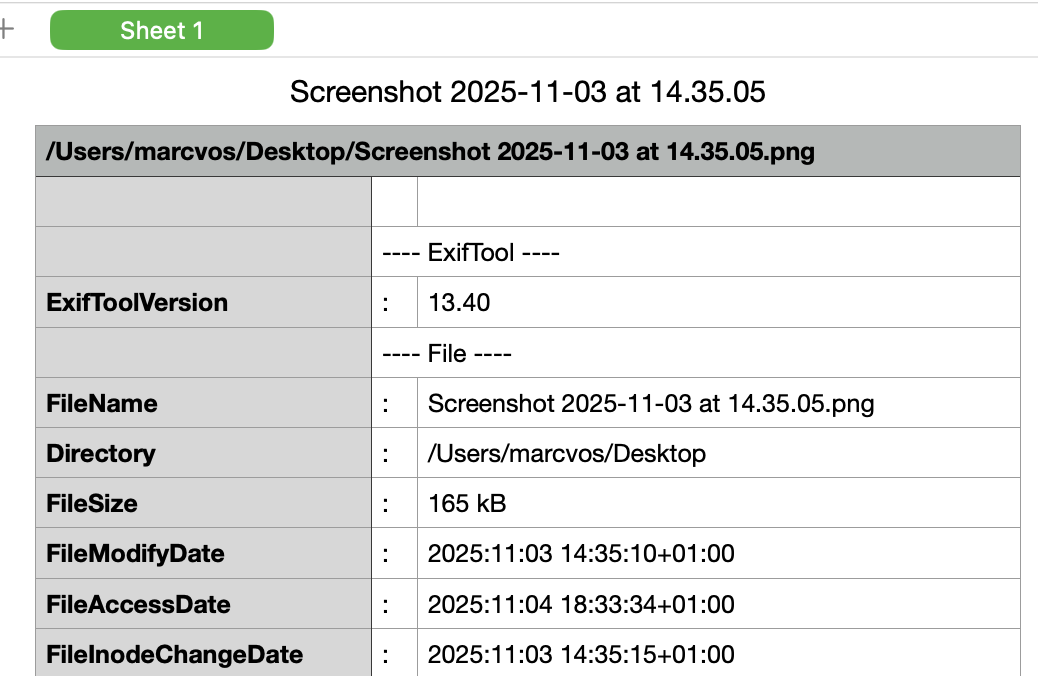
Task: Click the FileSize label cell
Action: click(x=92, y=503)
